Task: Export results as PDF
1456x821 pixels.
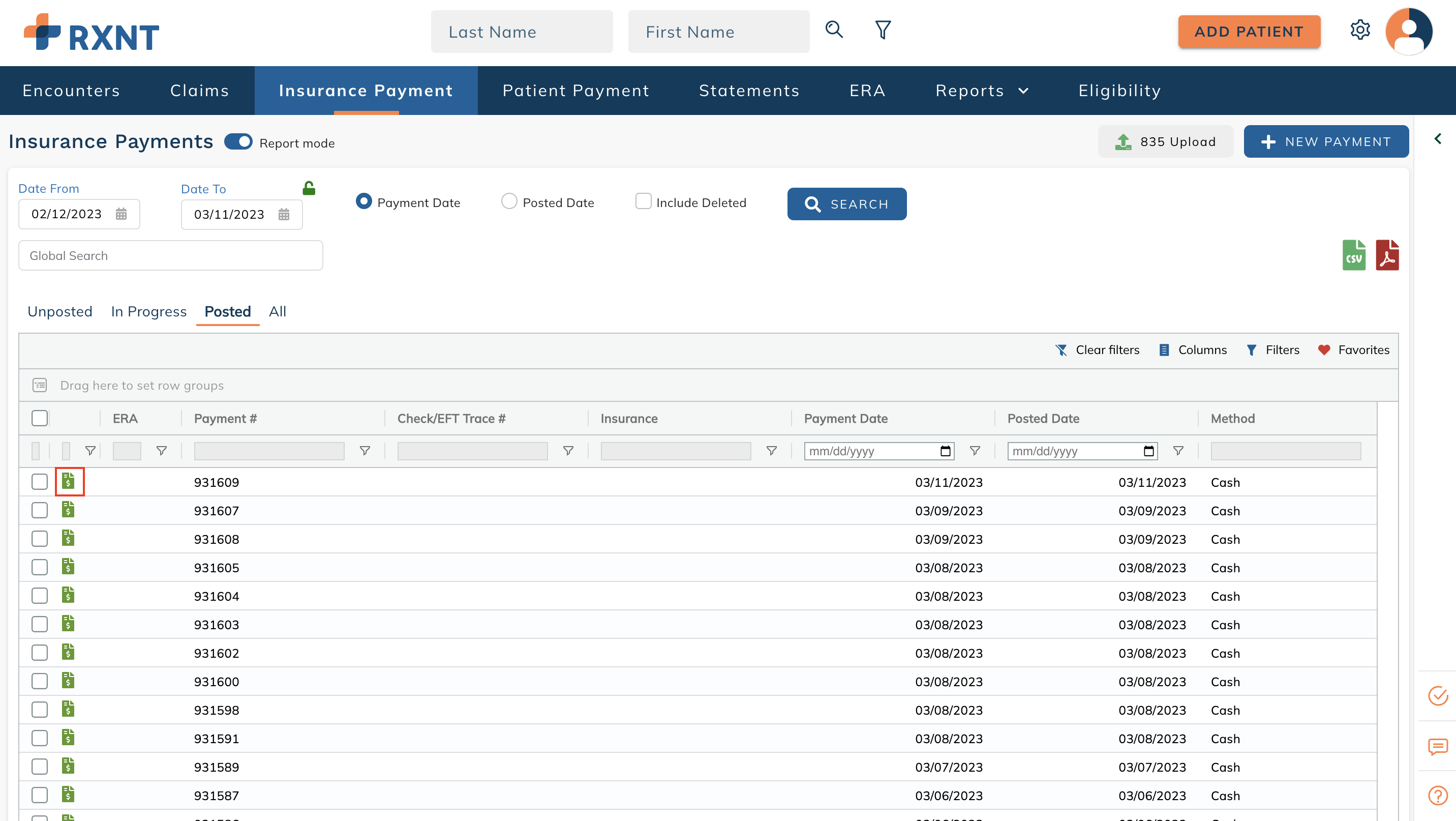Action: [1387, 255]
